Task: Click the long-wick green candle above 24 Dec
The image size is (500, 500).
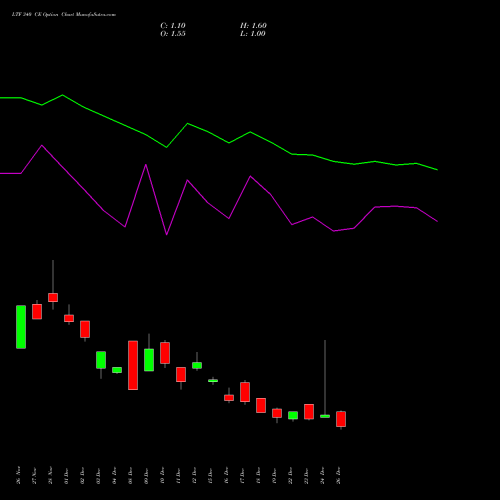Action: (x=325, y=416)
